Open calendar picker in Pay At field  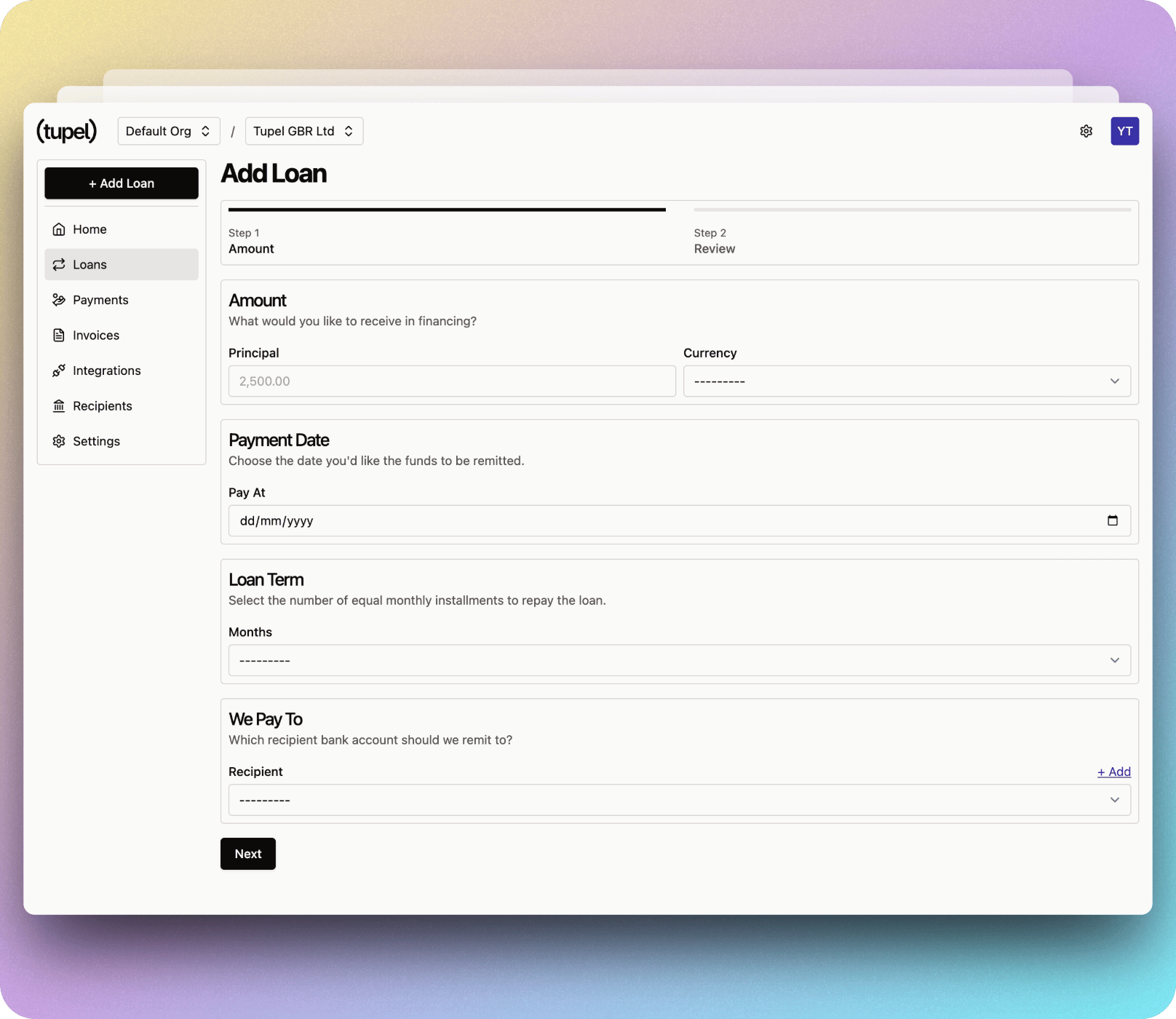coord(1112,520)
